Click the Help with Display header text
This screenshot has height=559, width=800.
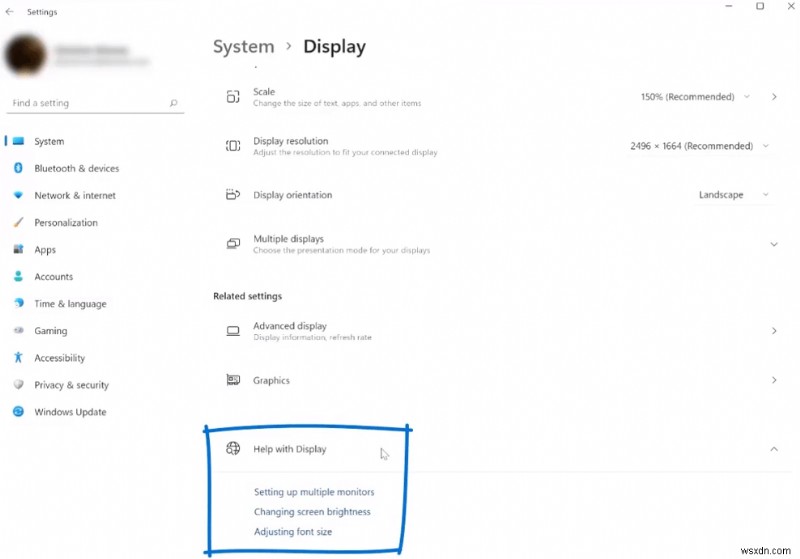pos(289,449)
